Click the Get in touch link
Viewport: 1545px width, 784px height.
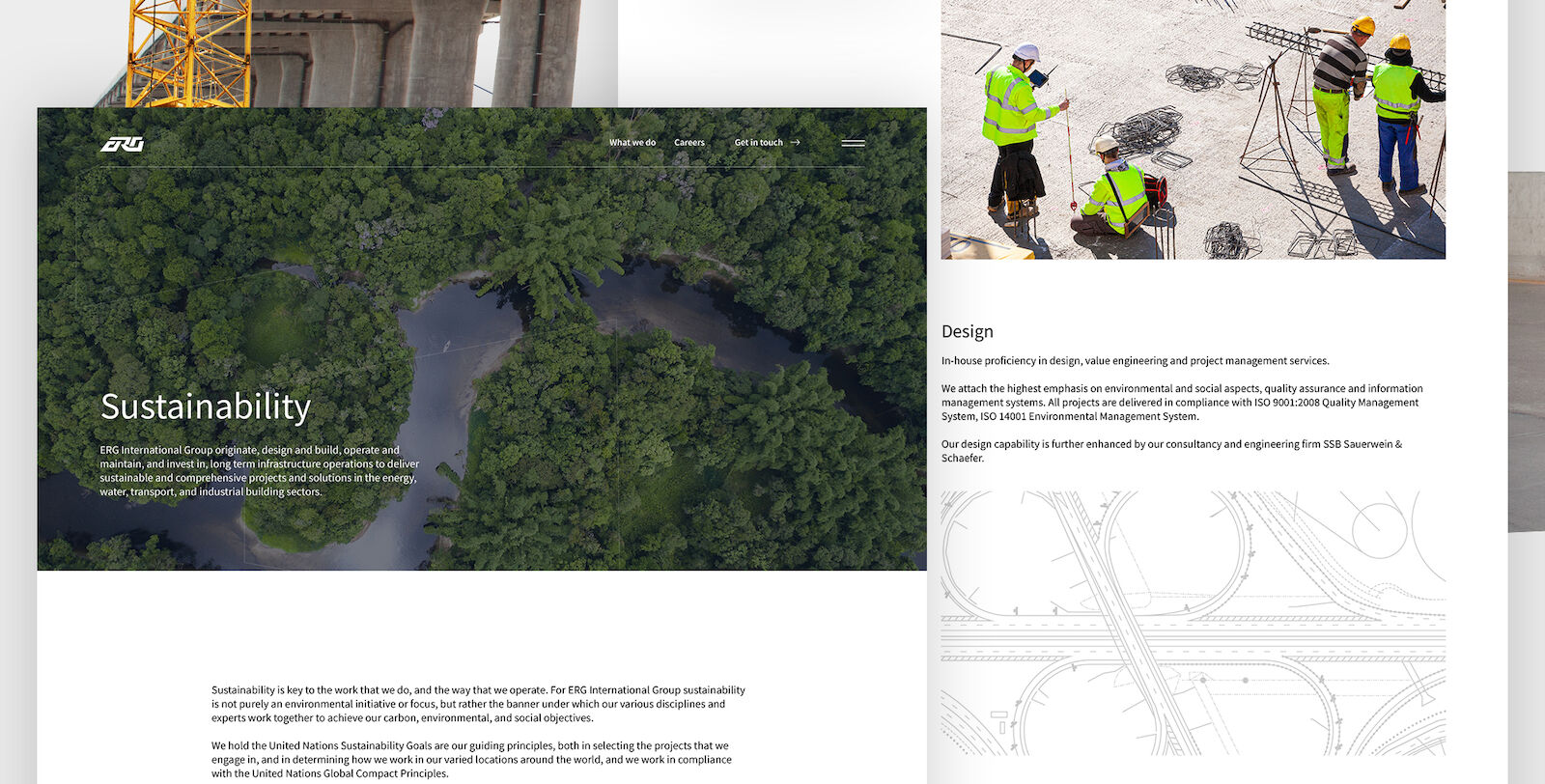pyautogui.click(x=758, y=143)
